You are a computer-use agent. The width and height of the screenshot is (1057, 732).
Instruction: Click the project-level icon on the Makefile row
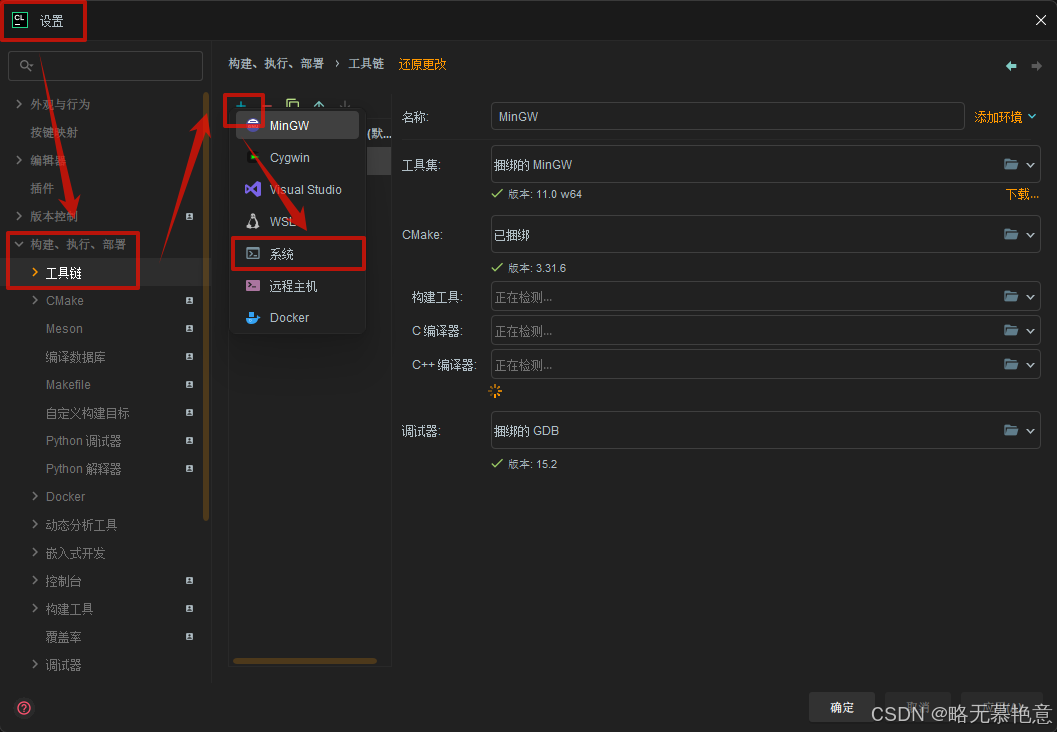point(189,384)
